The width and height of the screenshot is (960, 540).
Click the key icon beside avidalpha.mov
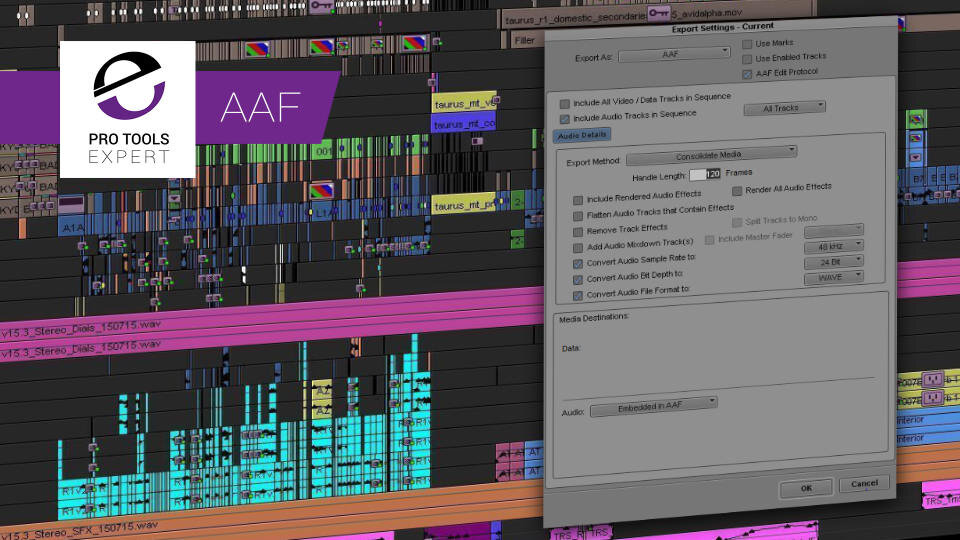tap(658, 12)
